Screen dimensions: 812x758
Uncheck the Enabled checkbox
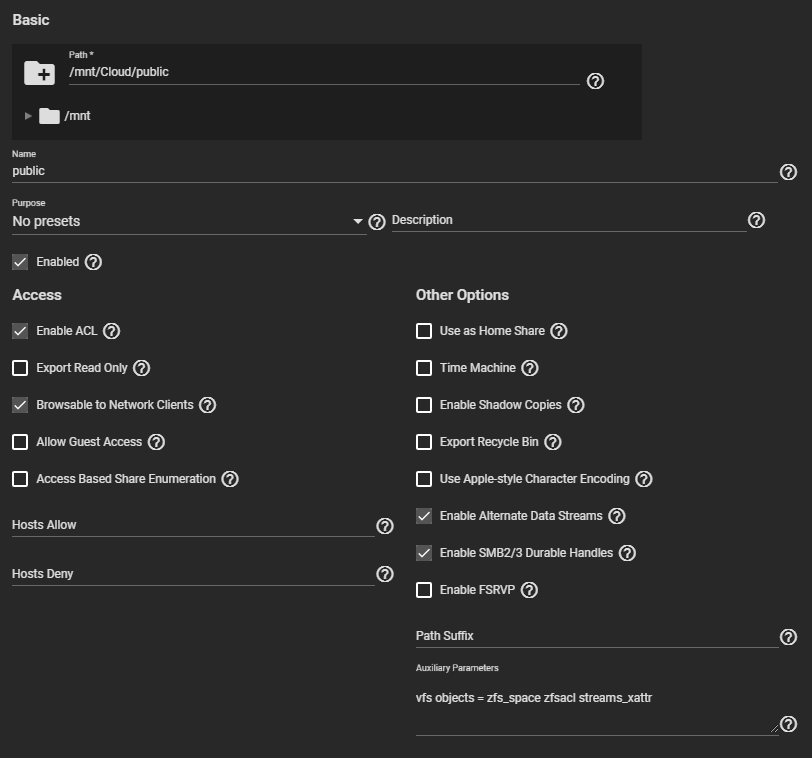pos(20,262)
